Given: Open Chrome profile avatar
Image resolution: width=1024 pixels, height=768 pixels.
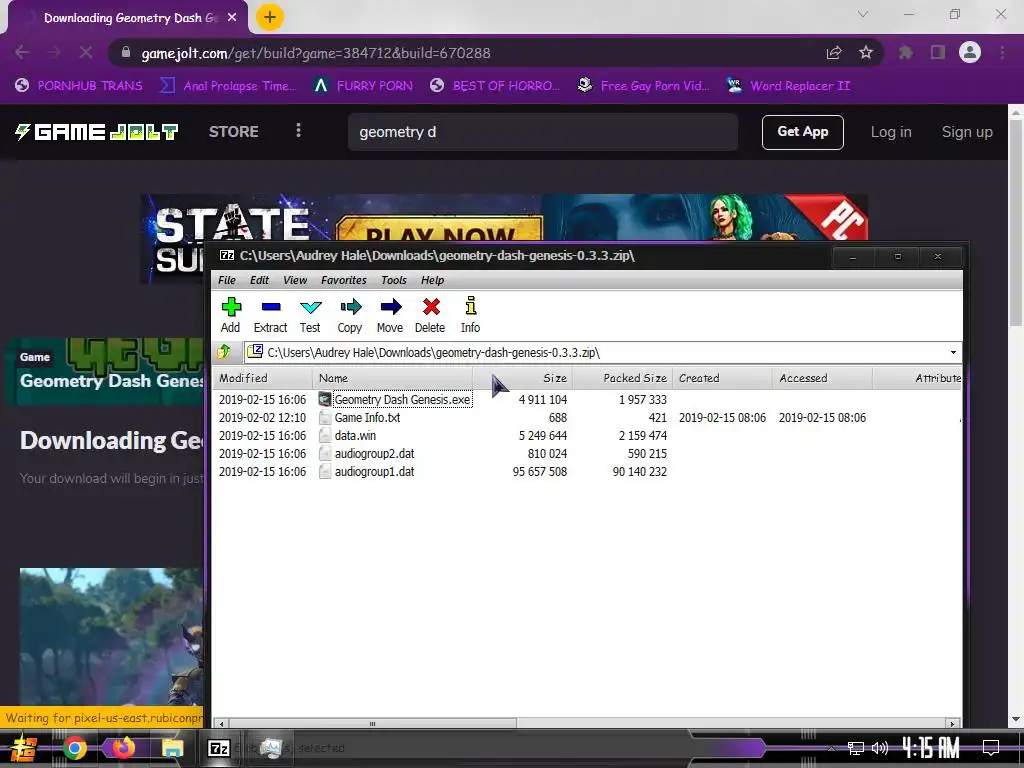Looking at the screenshot, I should [x=970, y=53].
